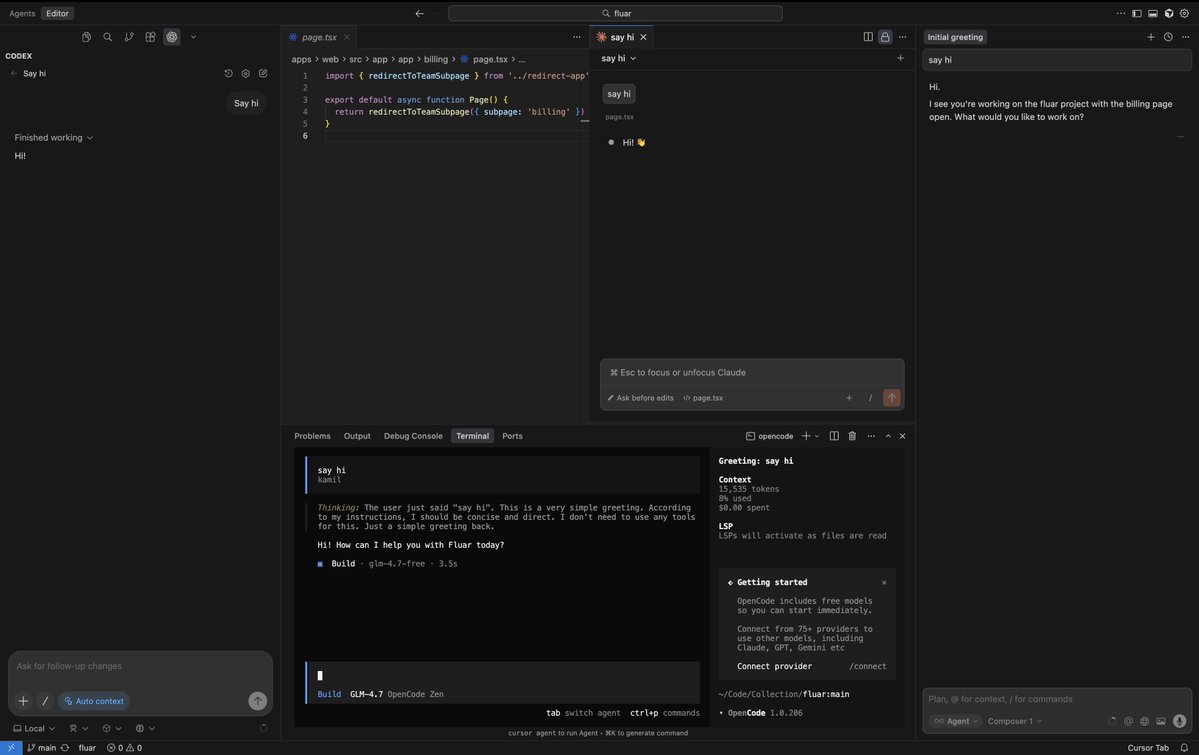
Task: Open the Search magnifier in sidebar toolbar
Action: coord(108,37)
